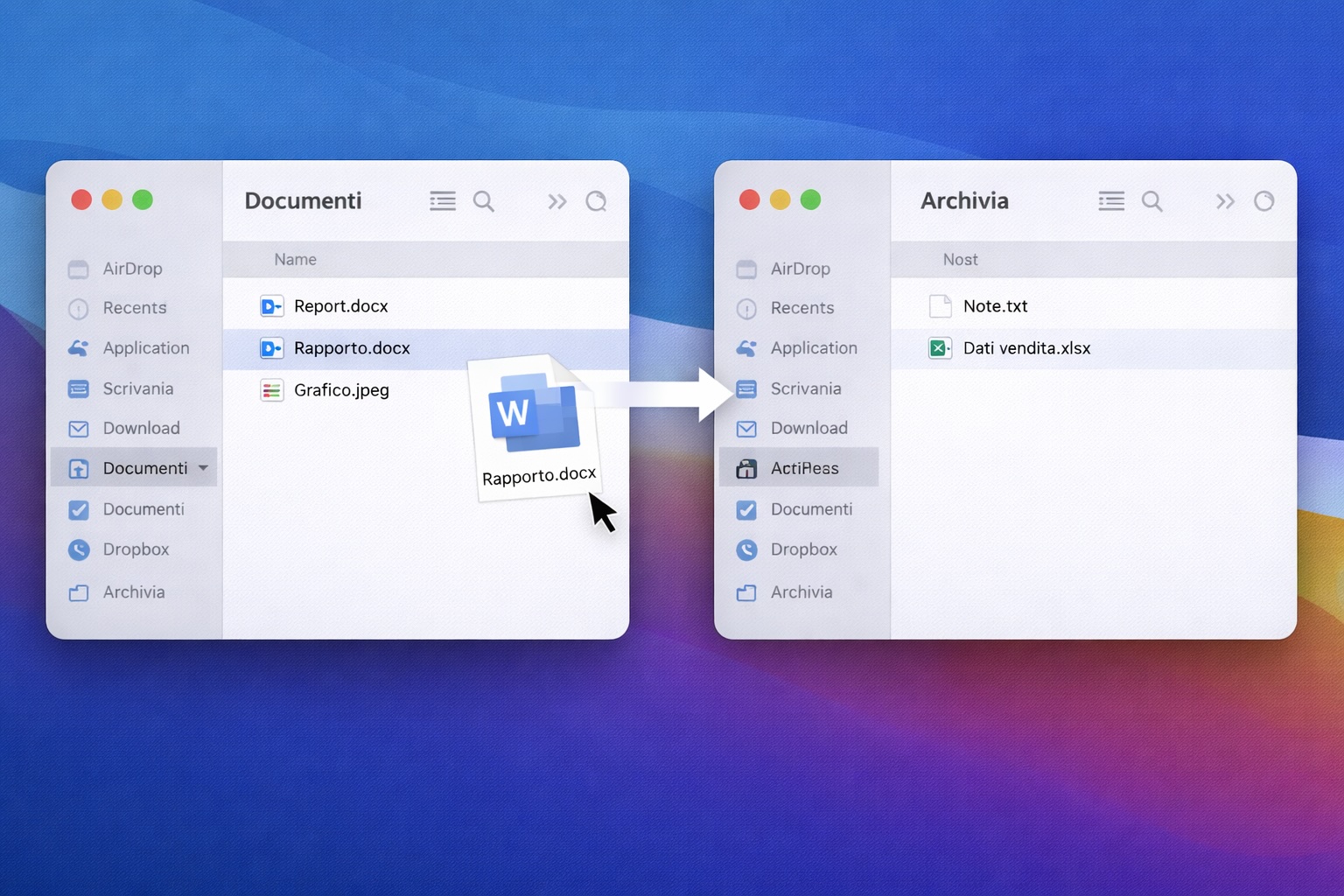
Task: Open AirDrop in the Archivia window sidebar
Action: [x=799, y=269]
